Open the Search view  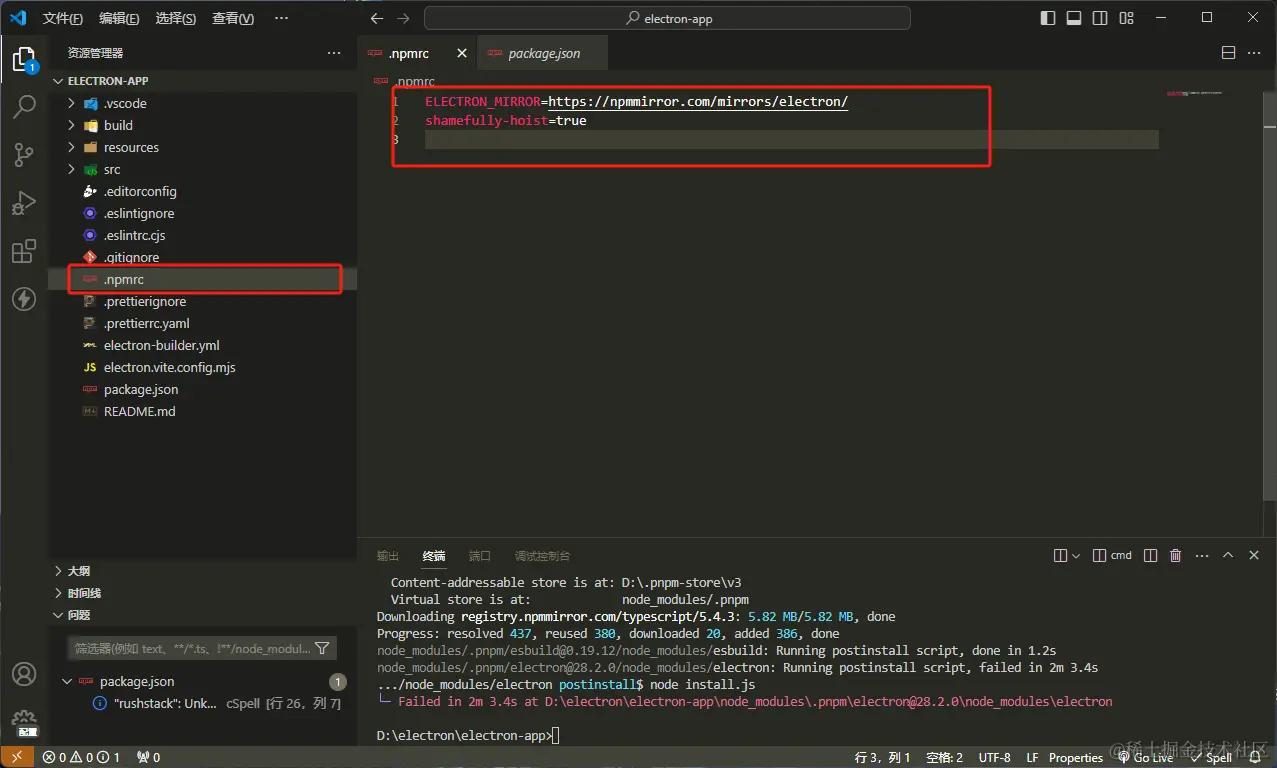pos(24,107)
